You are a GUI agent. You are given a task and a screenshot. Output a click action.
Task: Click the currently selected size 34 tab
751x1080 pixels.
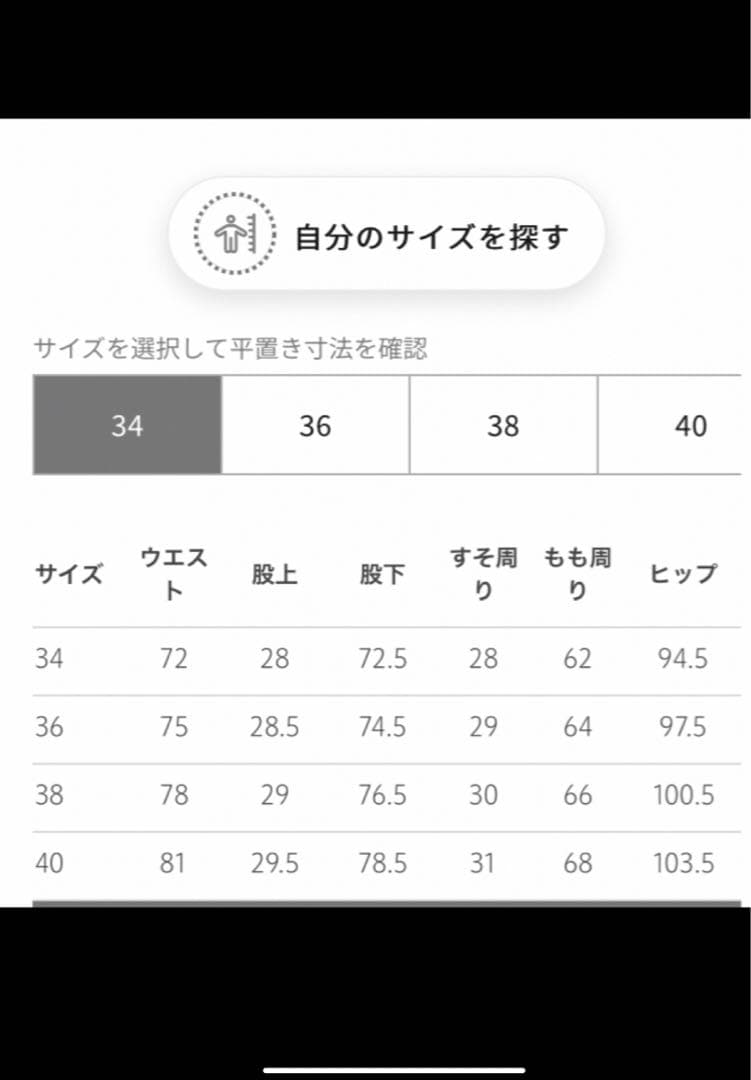click(x=126, y=425)
